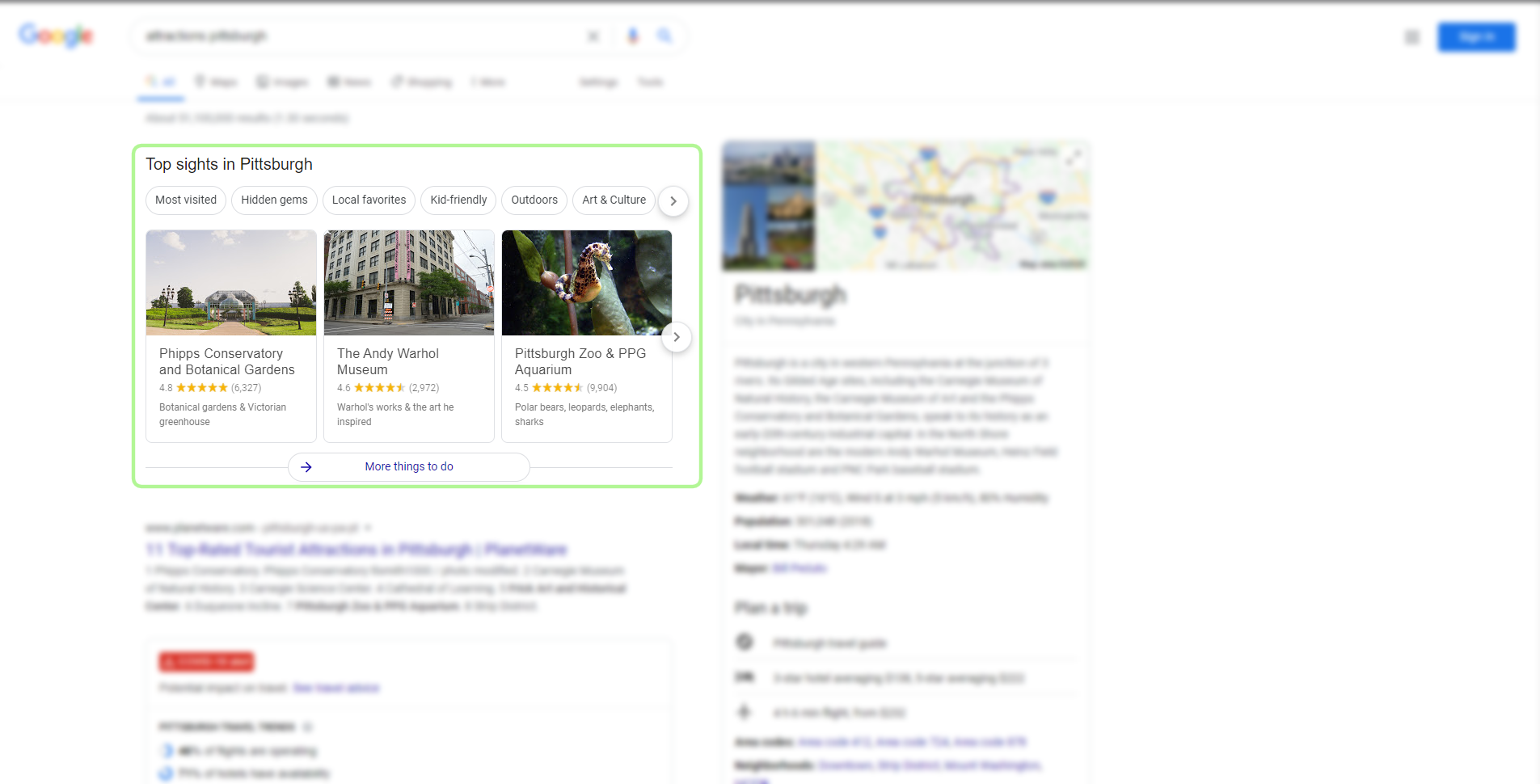Open Settings in the search toolbar

598,82
